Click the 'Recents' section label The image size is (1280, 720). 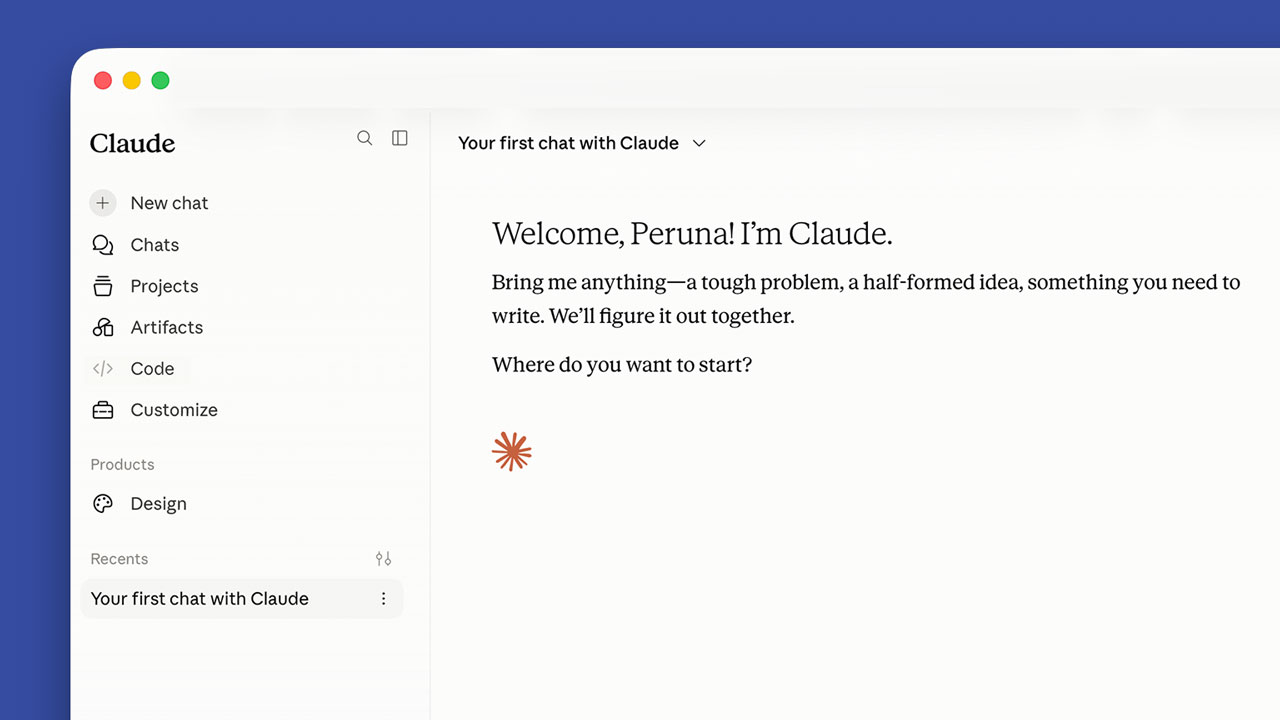(119, 559)
